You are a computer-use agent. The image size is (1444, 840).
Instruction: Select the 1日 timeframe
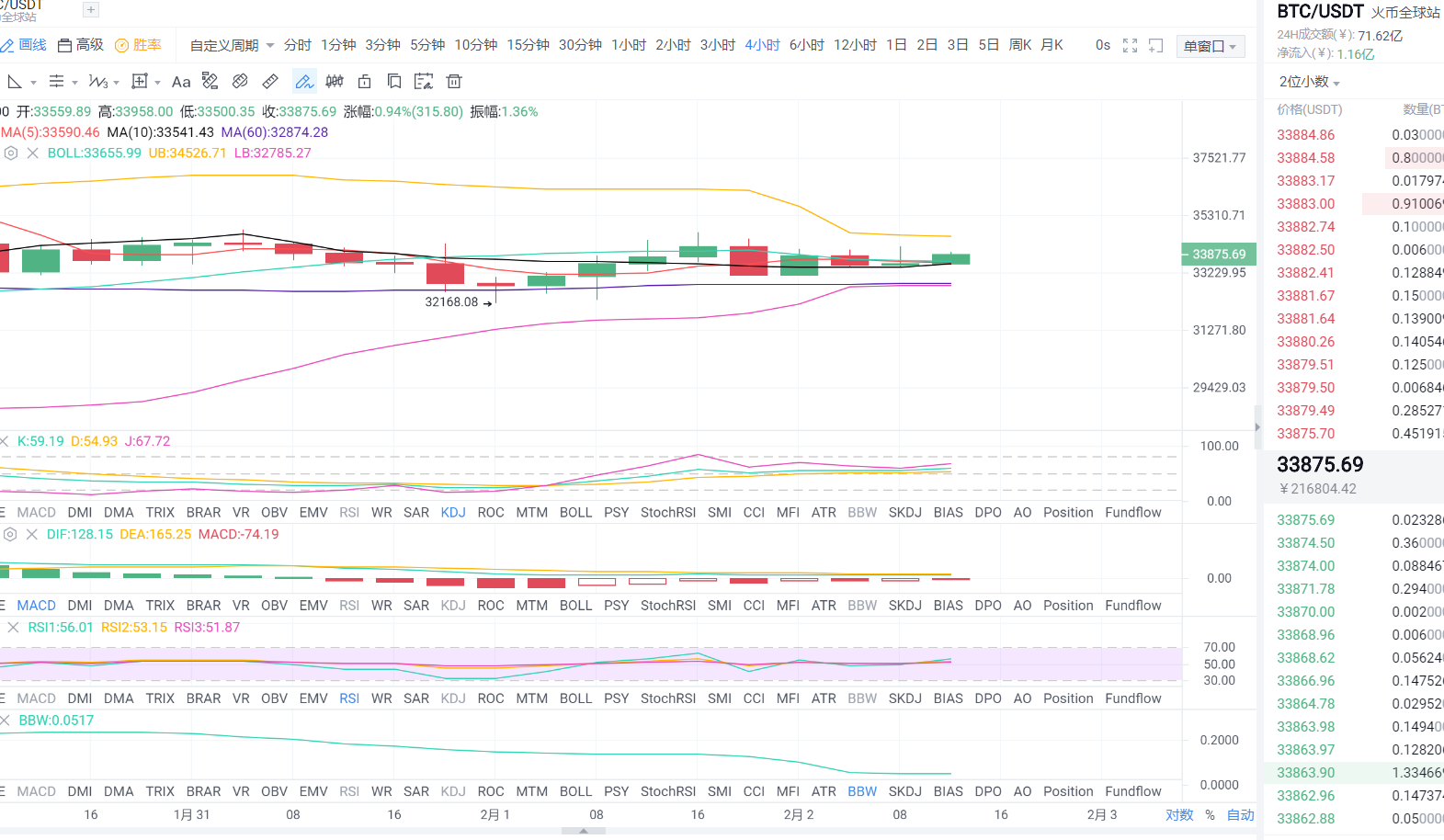pyautogui.click(x=896, y=45)
